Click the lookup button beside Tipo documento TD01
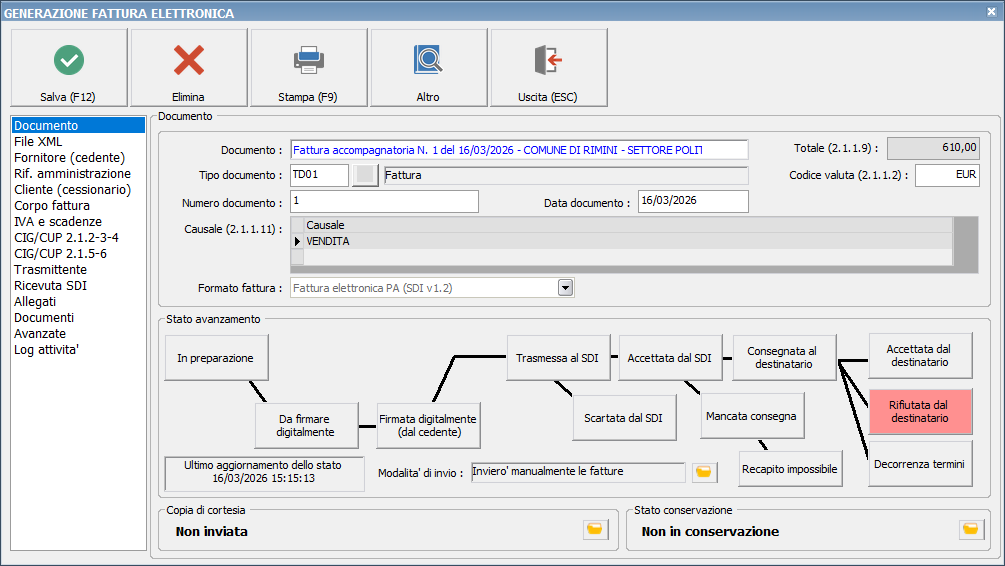 click(x=366, y=175)
